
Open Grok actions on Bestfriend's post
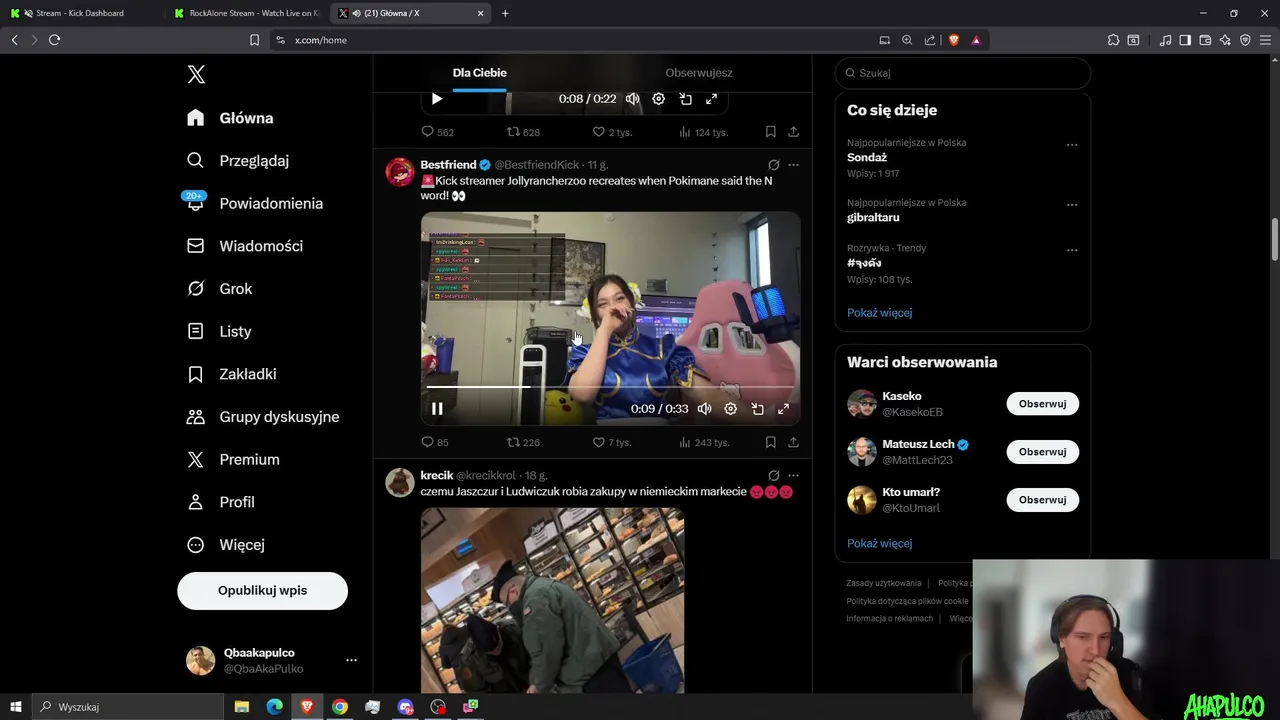click(x=773, y=165)
